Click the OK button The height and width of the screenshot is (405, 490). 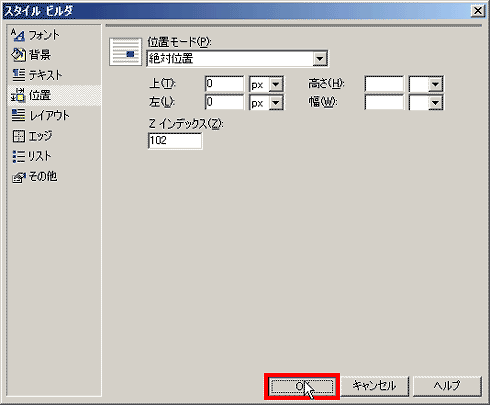click(x=302, y=386)
